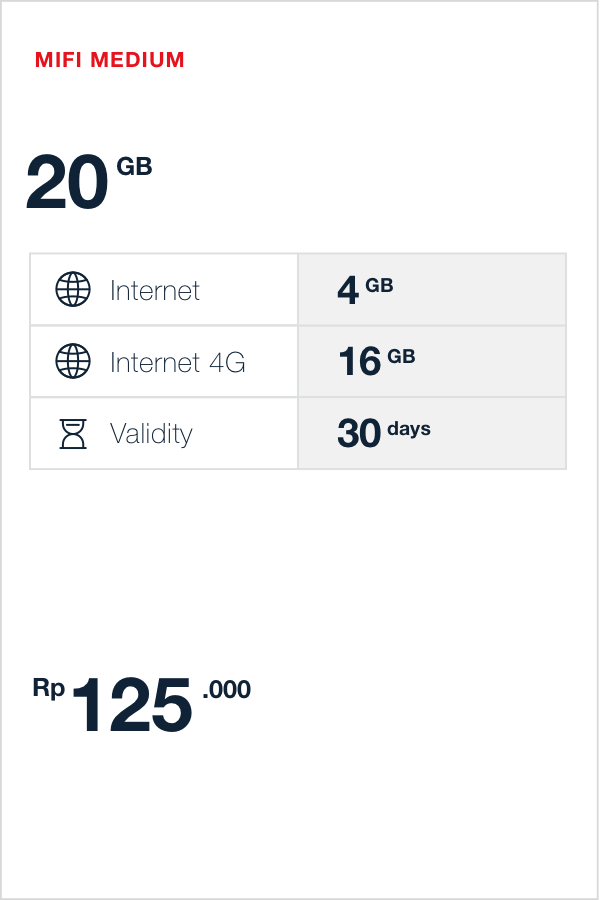Select the Internet 4G row label
This screenshot has height=900, width=600.
coord(177,362)
